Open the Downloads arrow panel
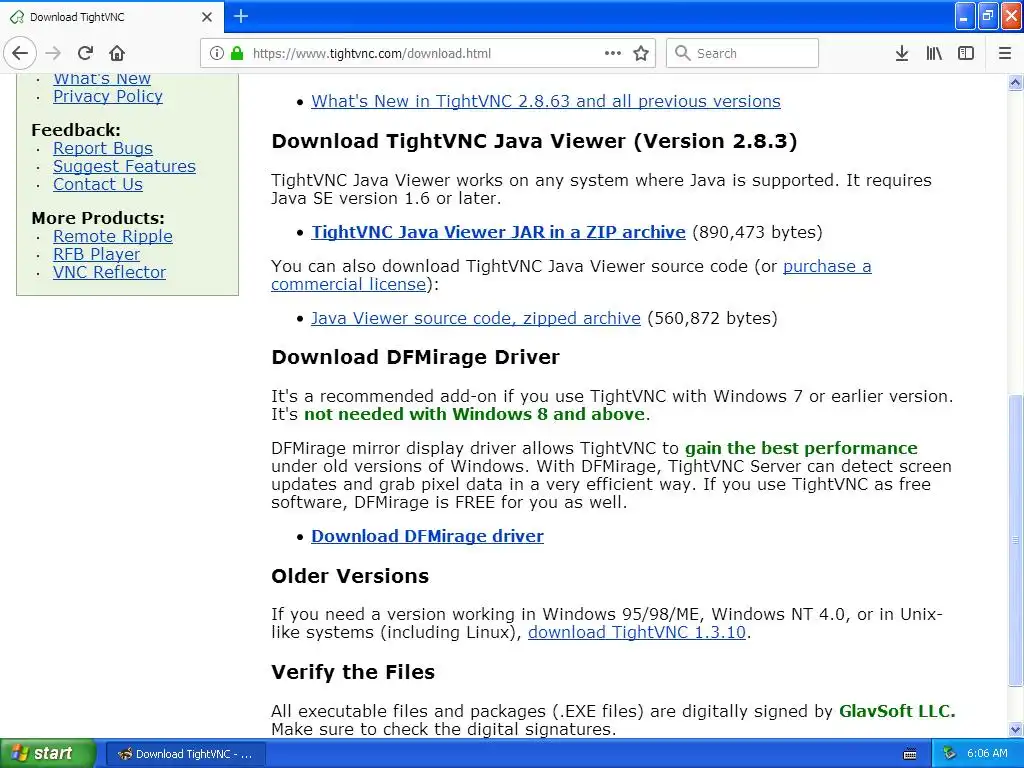1024x768 pixels. pos(902,53)
